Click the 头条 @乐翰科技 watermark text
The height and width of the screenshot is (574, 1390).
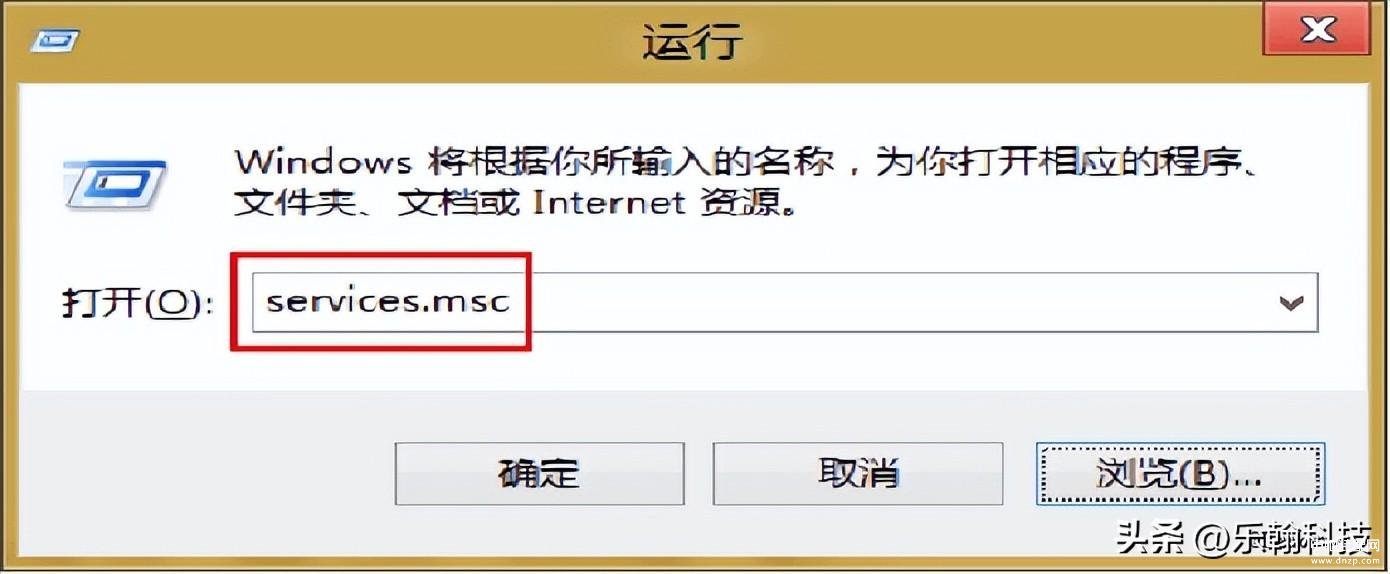[1243, 540]
